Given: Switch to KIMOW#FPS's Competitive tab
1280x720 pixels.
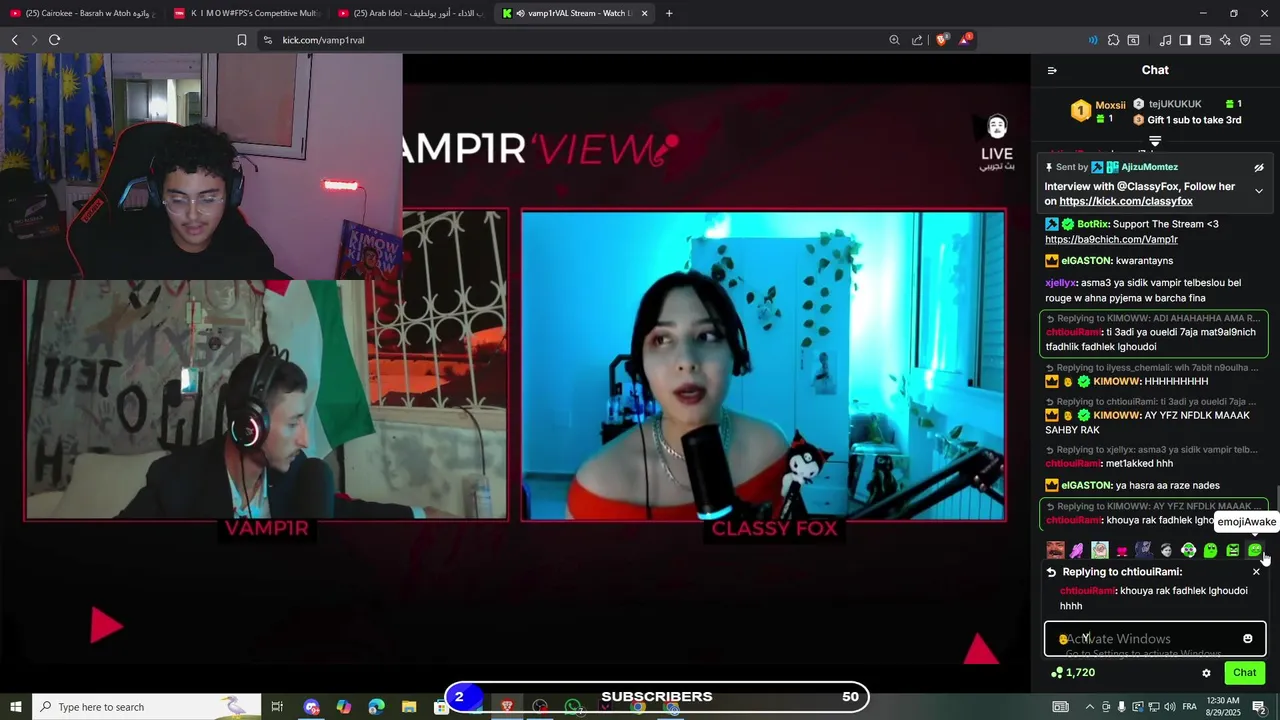Looking at the screenshot, I should [247, 13].
